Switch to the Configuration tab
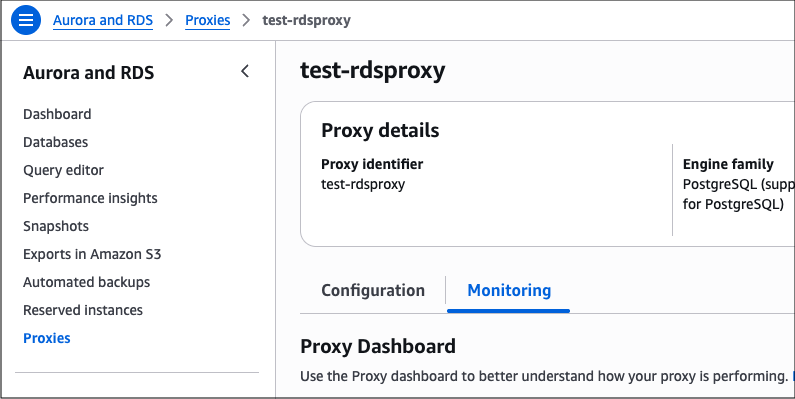795x399 pixels. [x=373, y=291]
